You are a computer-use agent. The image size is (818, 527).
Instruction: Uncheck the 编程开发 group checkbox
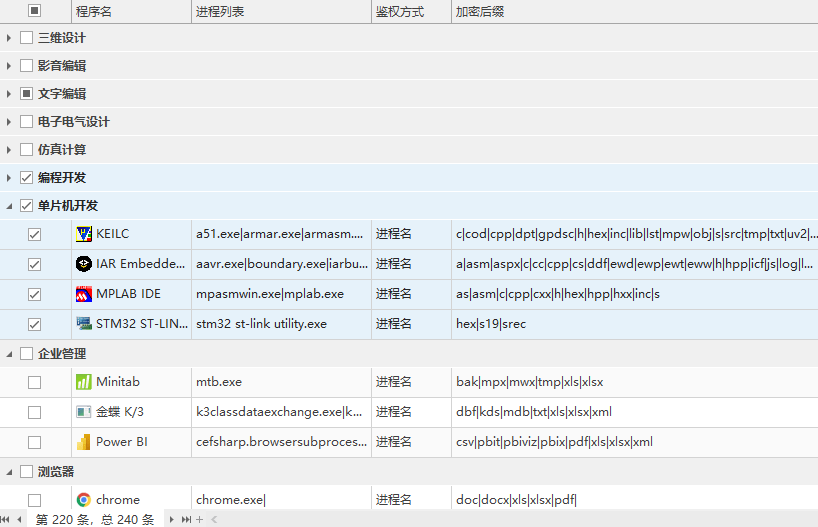tap(26, 177)
